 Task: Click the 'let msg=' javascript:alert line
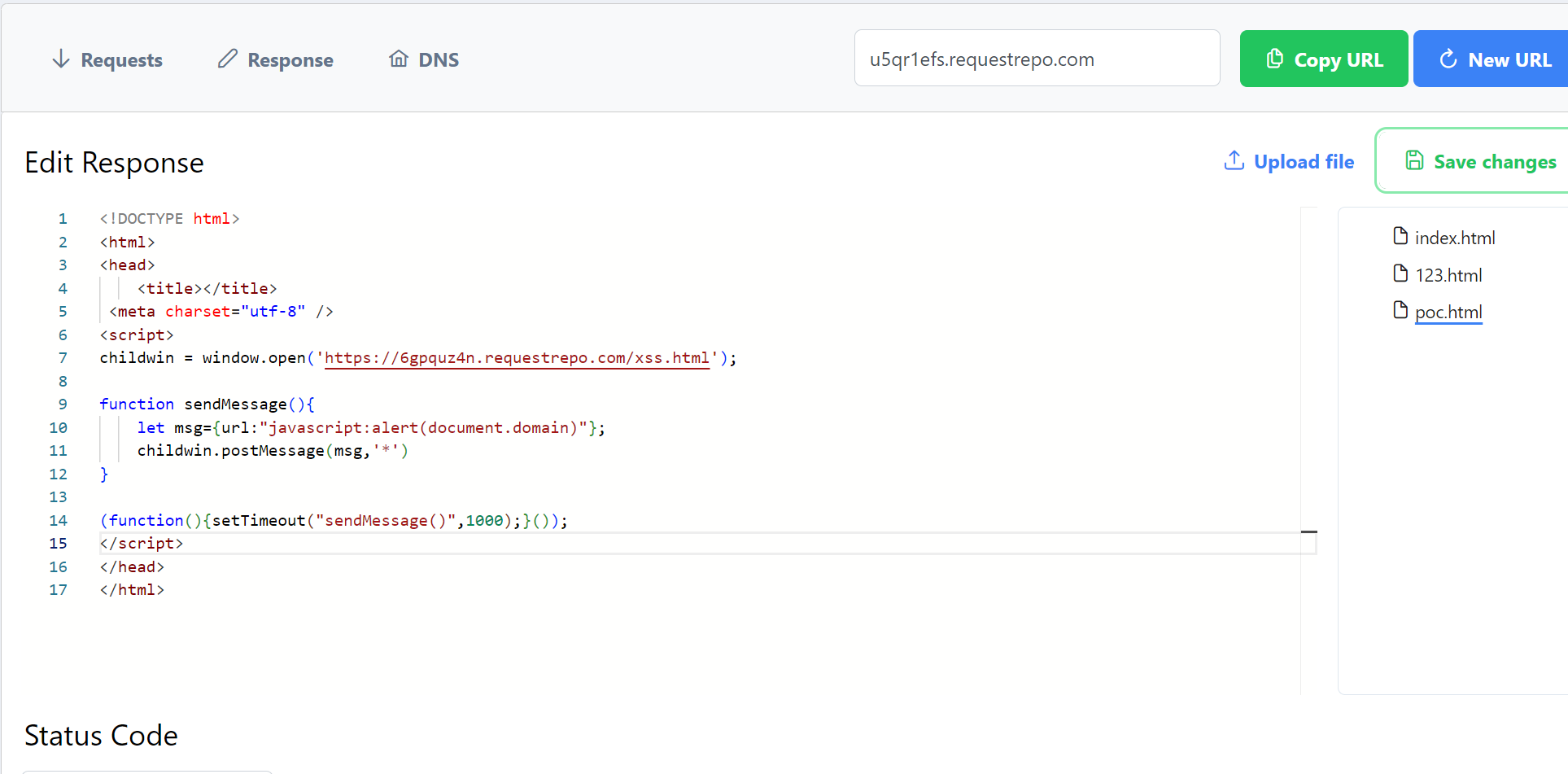coord(371,428)
